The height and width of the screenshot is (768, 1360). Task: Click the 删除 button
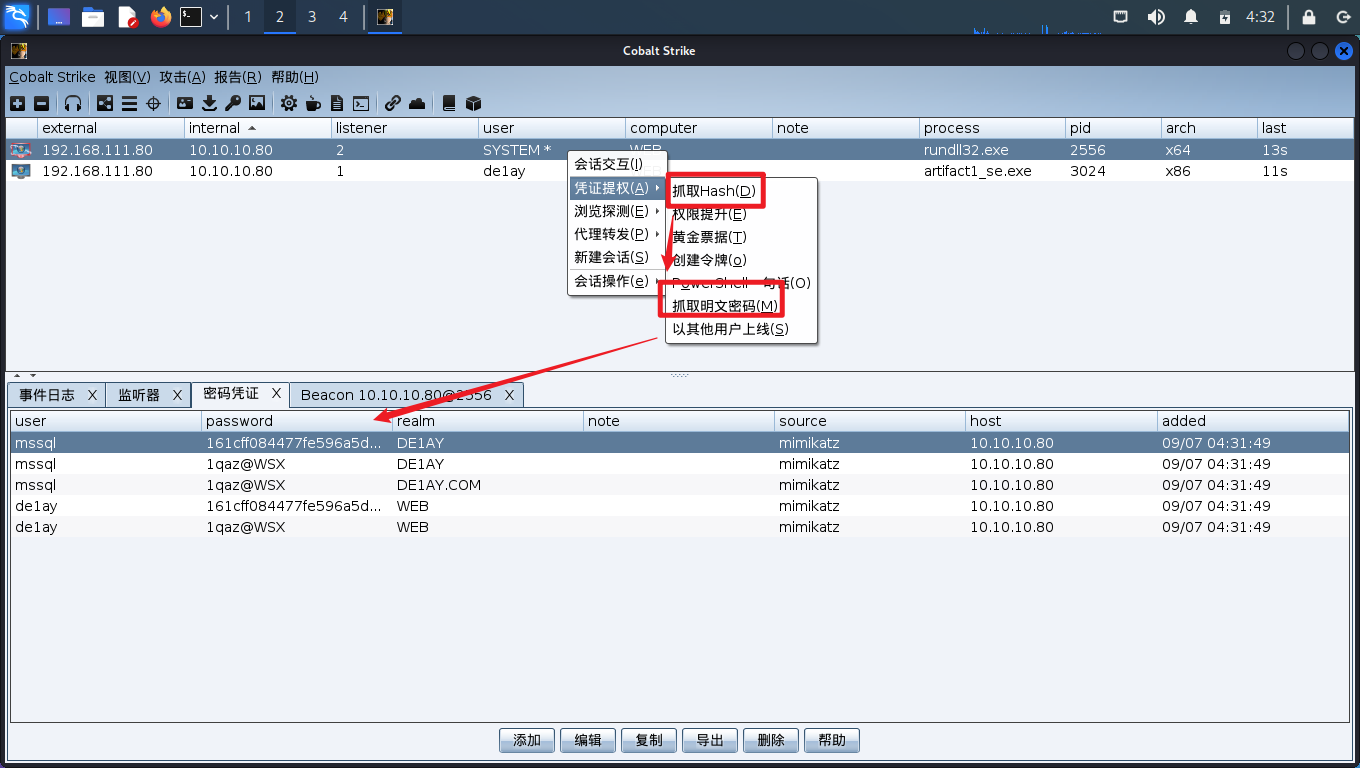pos(771,740)
